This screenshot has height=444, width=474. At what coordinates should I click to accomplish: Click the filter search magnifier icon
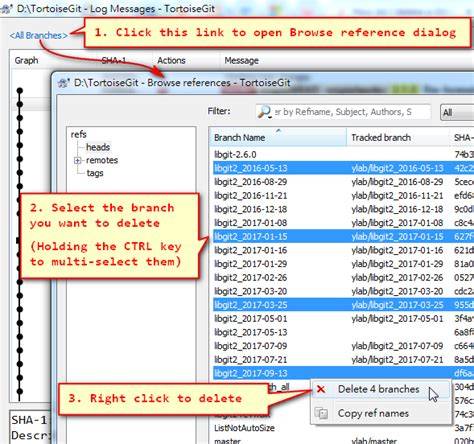[265, 112]
